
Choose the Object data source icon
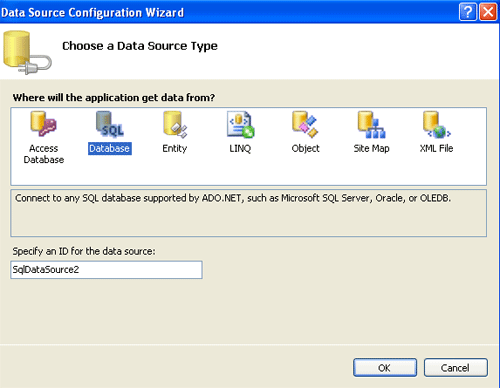point(305,124)
